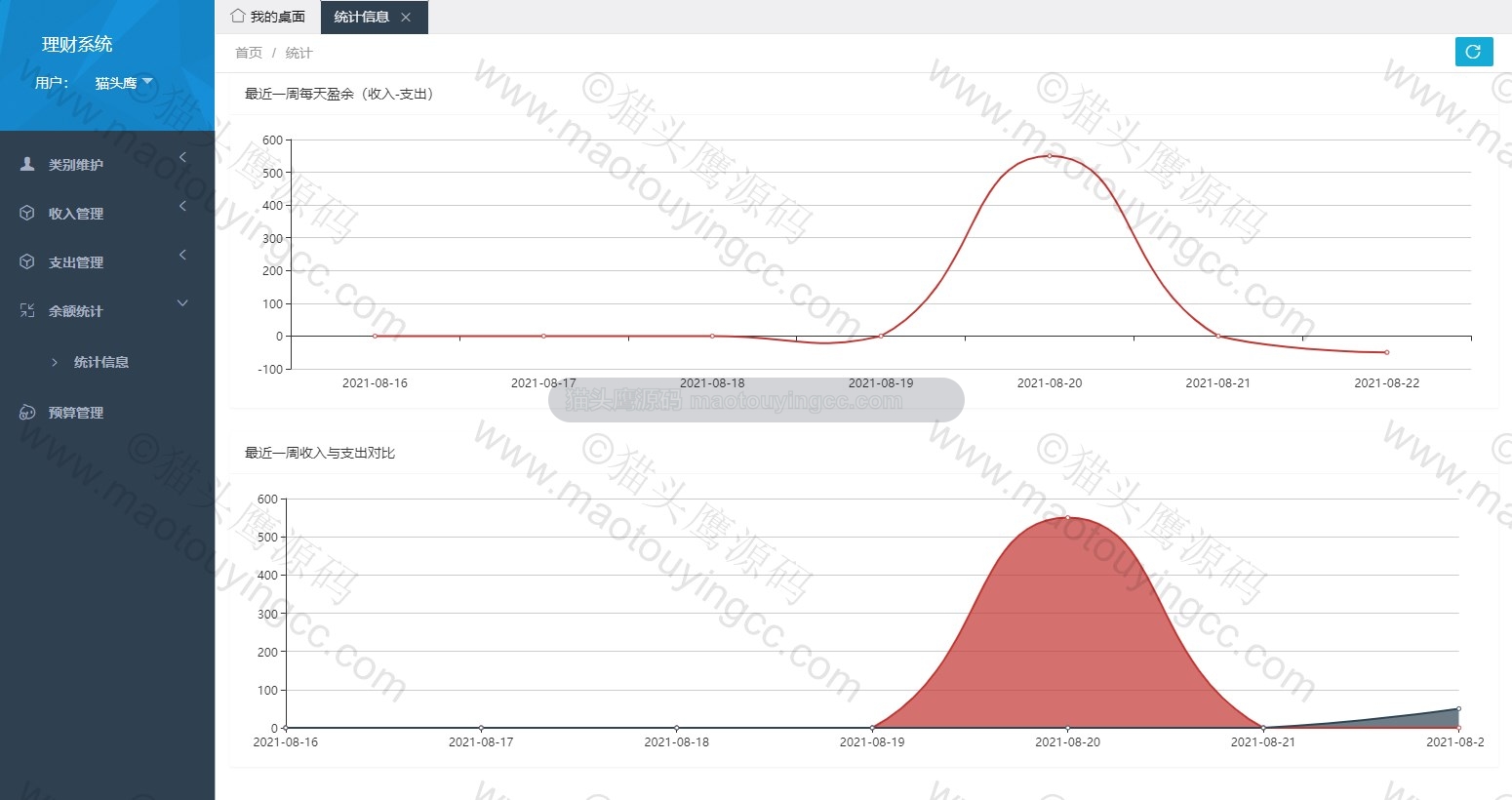Click the 理财系统 logo title
1512x800 pixels.
77,44
